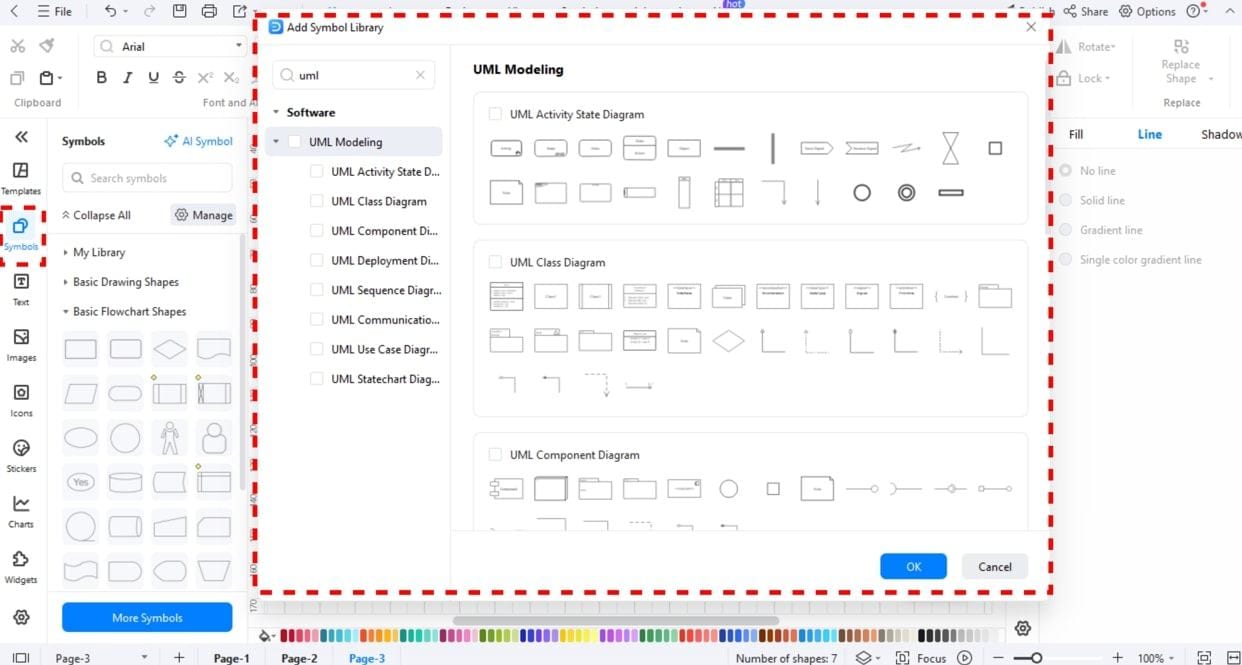
Task: Switch to the Shadow tab
Action: pyautogui.click(x=1221, y=134)
